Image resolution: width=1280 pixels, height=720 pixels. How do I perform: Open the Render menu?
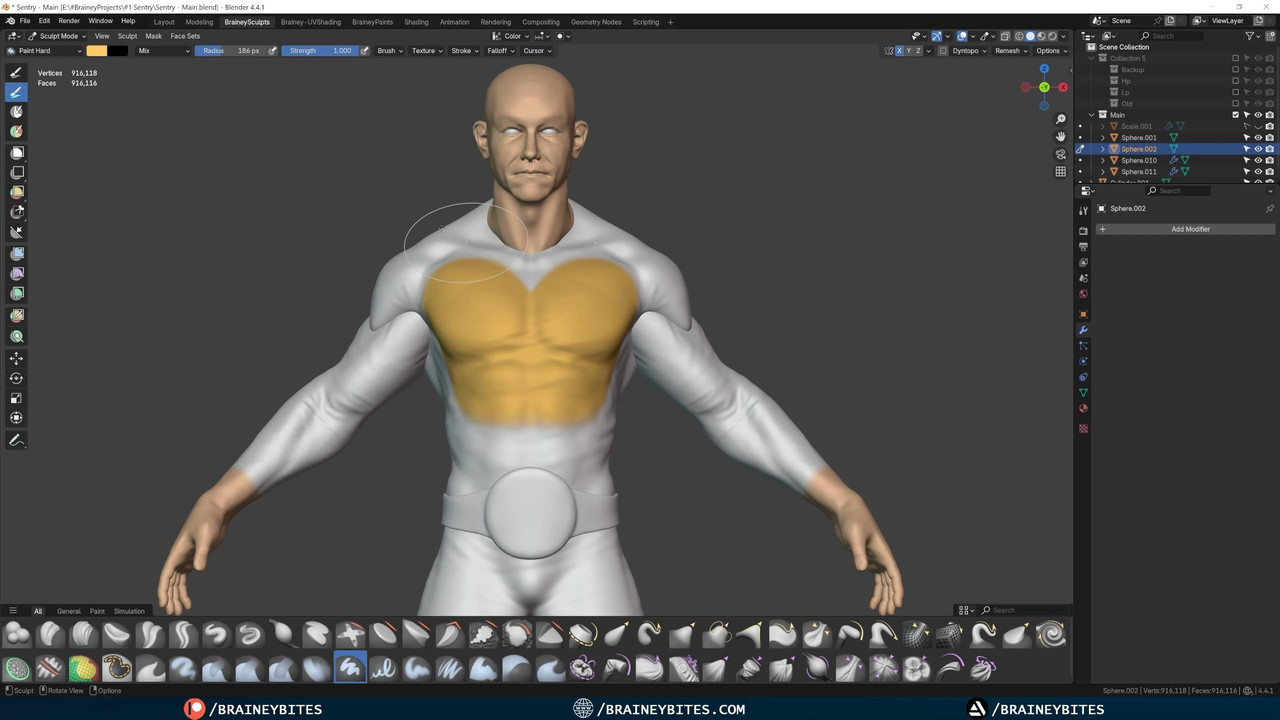click(69, 21)
